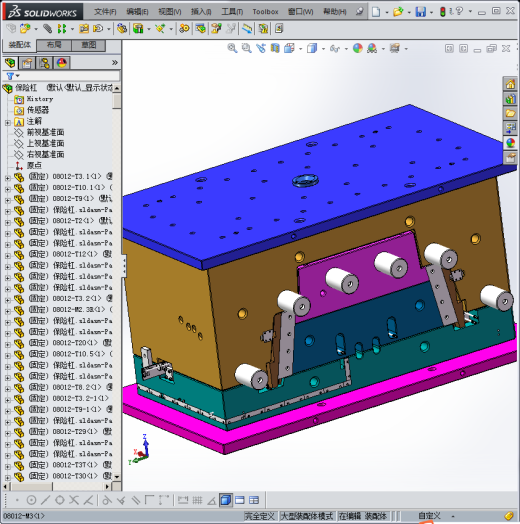Expand the 08012-T12<1> component node
The image size is (520, 524).
8,256
